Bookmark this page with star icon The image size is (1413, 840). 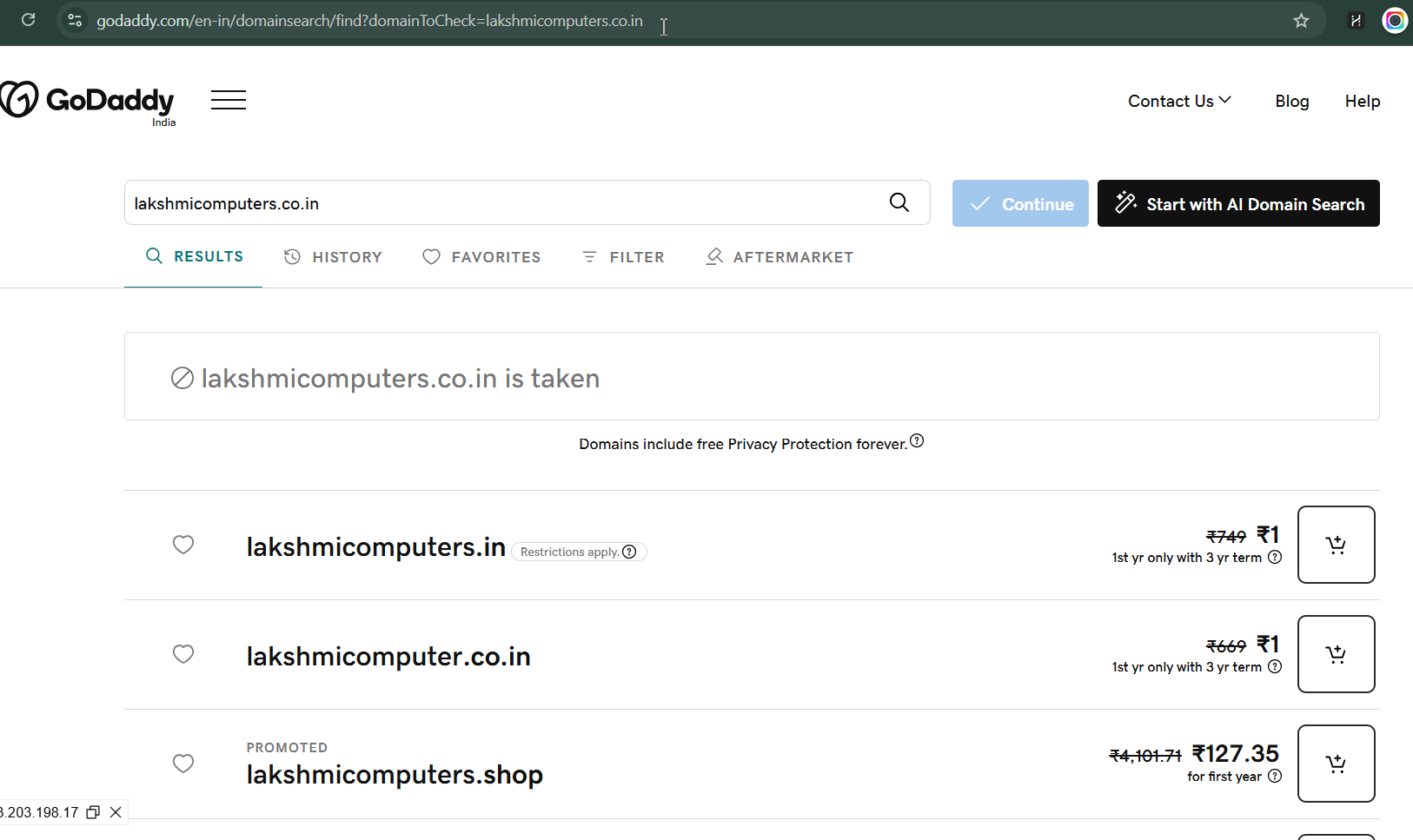(x=1300, y=21)
